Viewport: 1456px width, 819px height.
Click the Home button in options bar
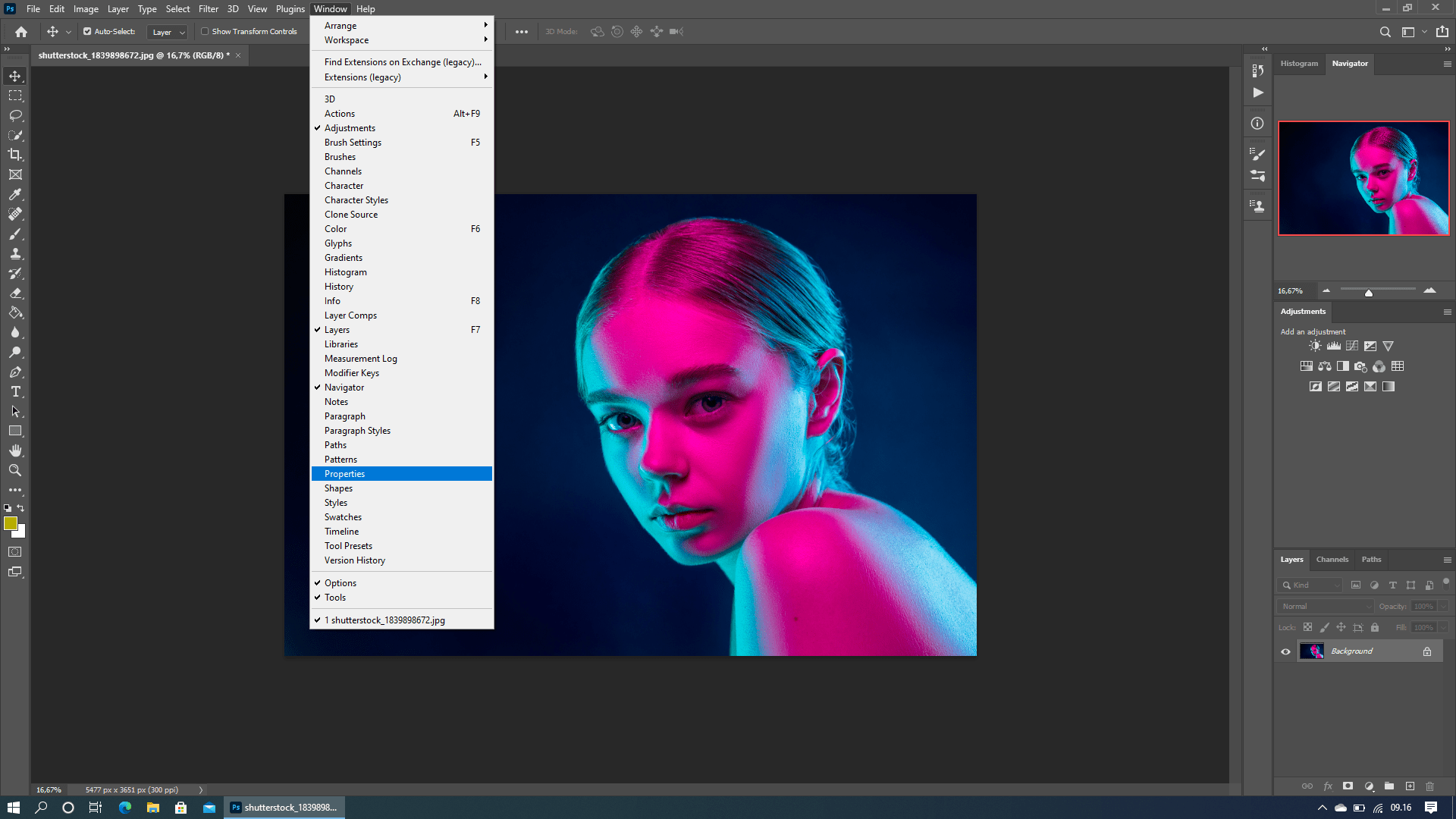pos(21,32)
